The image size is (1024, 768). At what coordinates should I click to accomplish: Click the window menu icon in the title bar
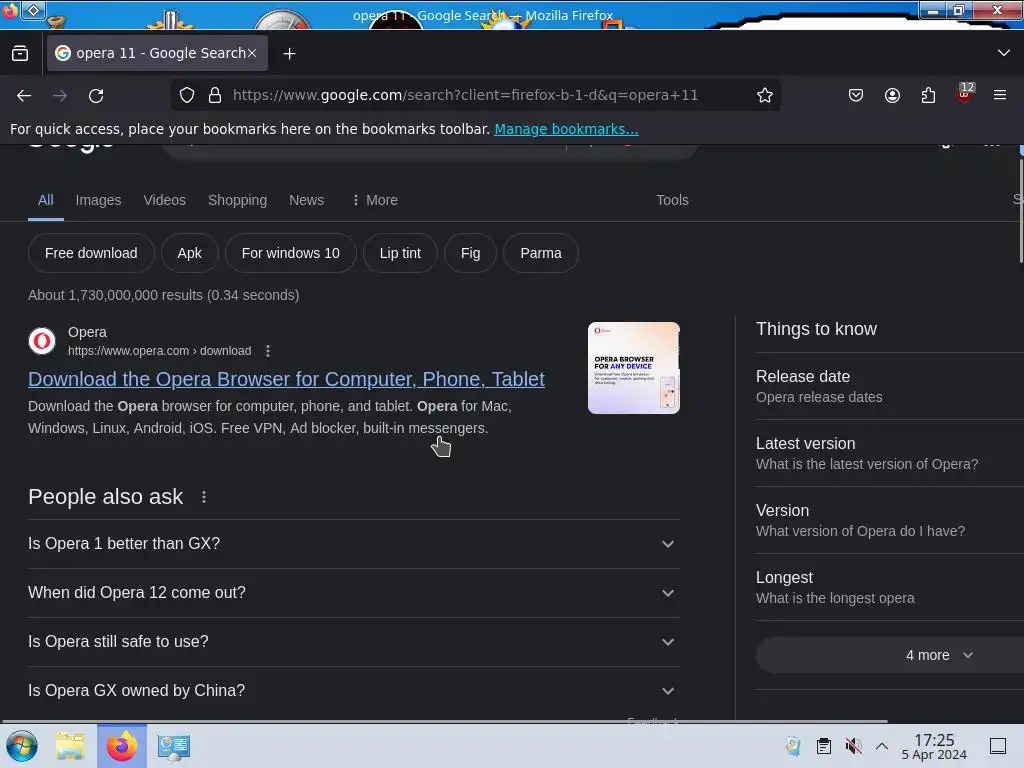tap(33, 10)
